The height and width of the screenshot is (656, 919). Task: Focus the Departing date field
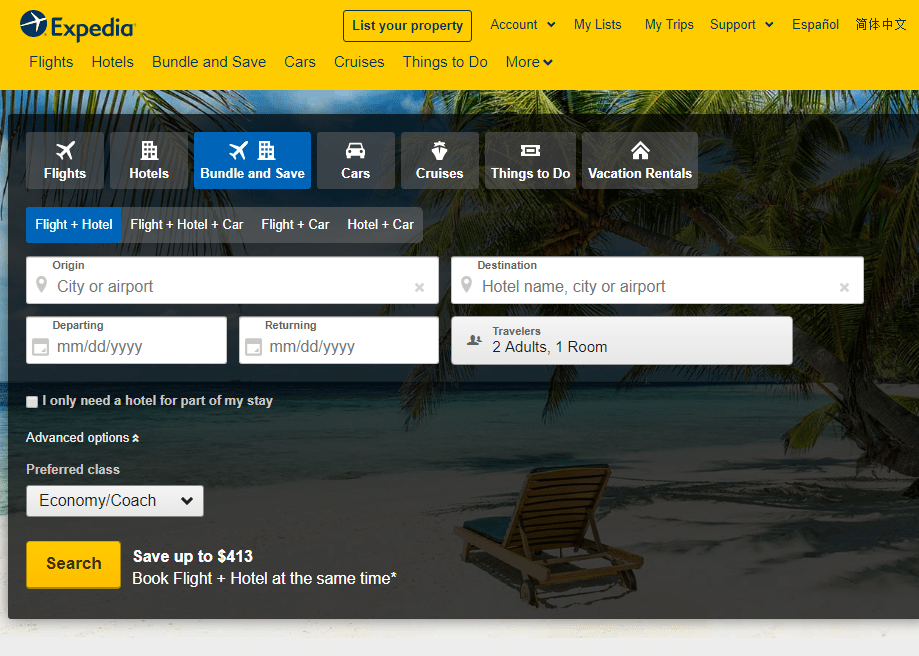coord(127,341)
